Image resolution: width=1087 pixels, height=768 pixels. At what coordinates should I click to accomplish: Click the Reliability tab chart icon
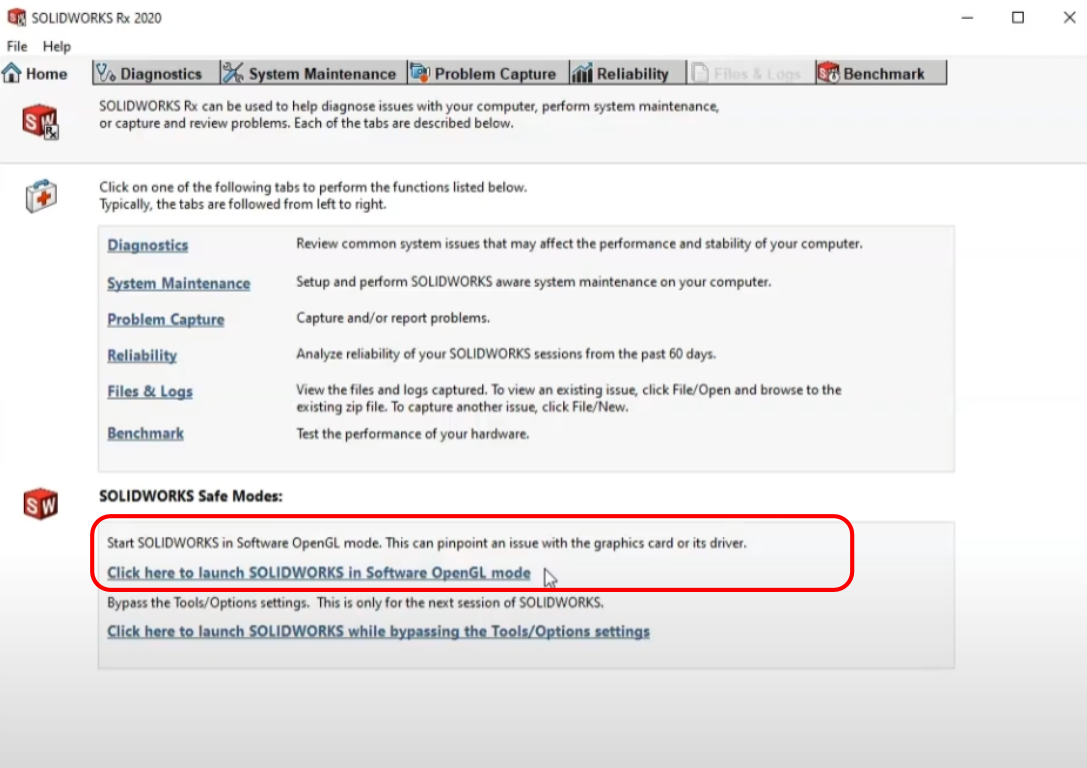click(x=582, y=73)
